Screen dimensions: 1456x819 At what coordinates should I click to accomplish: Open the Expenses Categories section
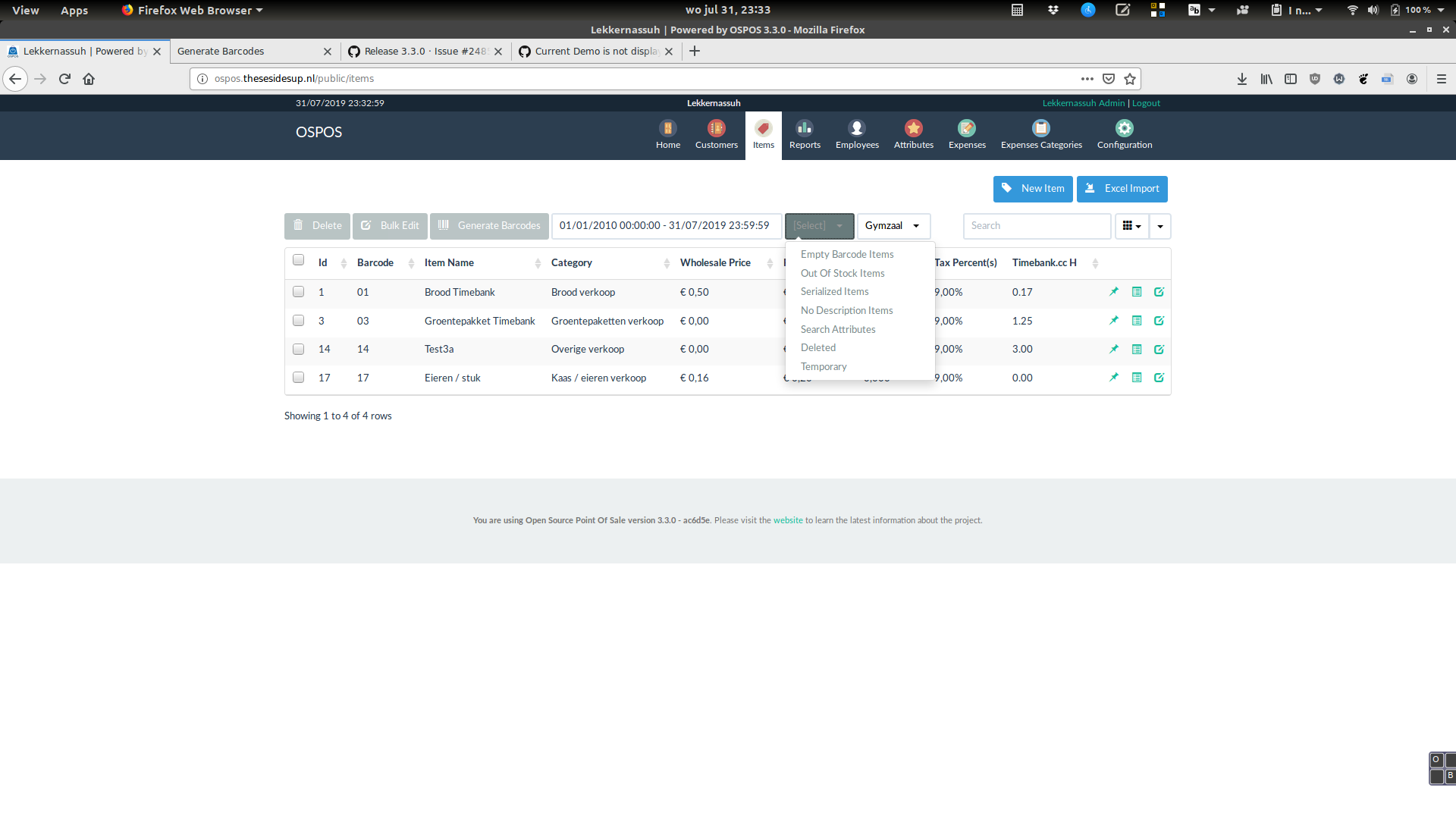pyautogui.click(x=1041, y=135)
